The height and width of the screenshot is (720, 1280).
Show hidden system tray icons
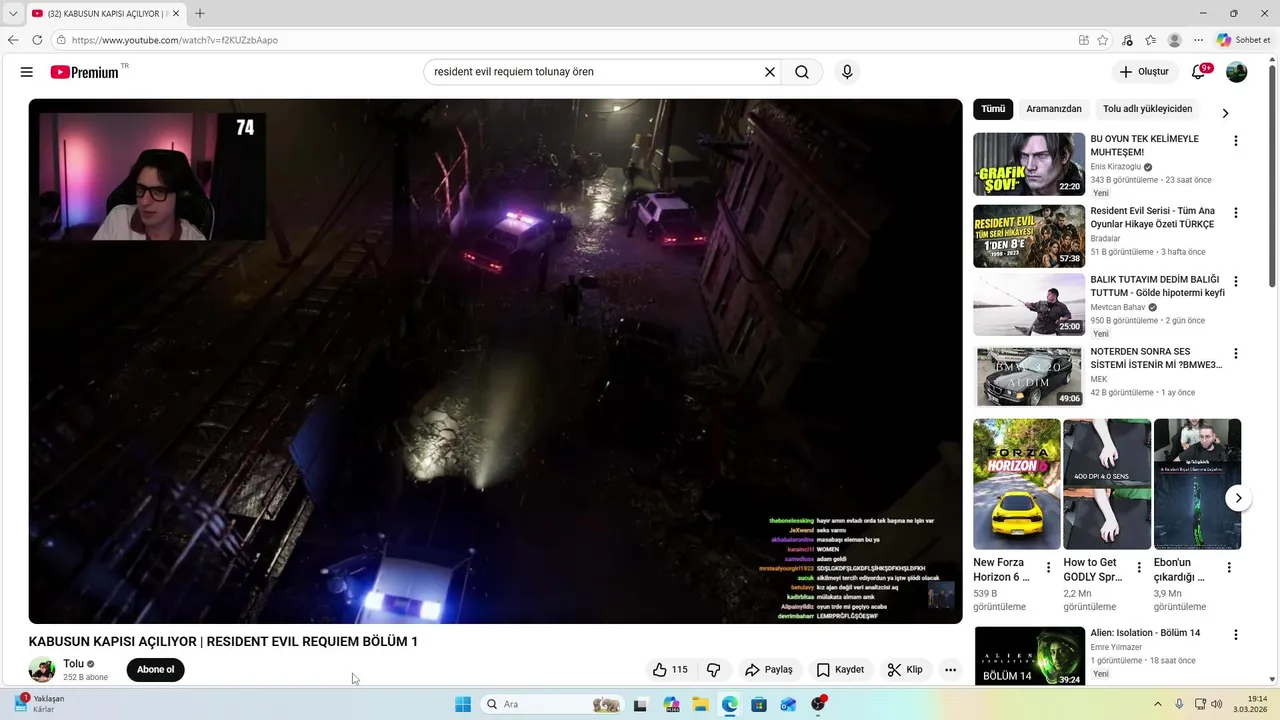(x=1158, y=704)
